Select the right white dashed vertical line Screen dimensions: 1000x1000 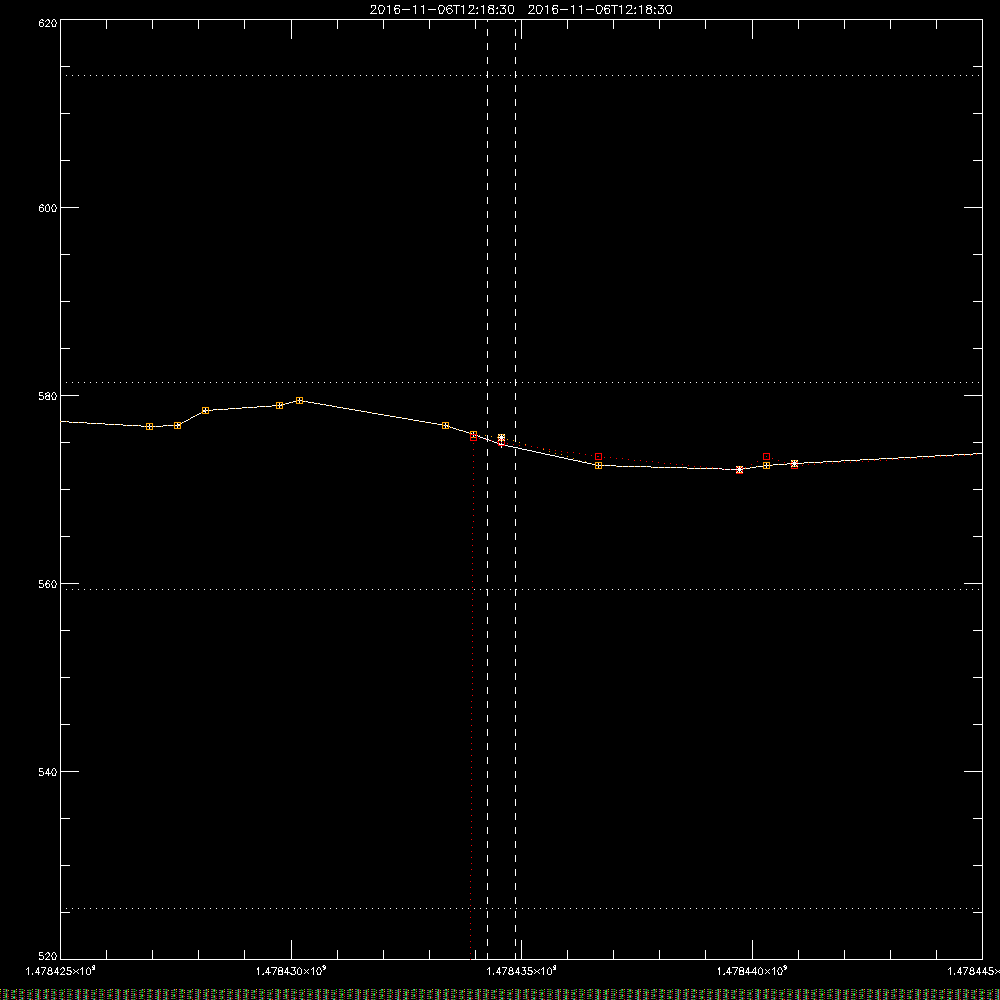pos(515,489)
